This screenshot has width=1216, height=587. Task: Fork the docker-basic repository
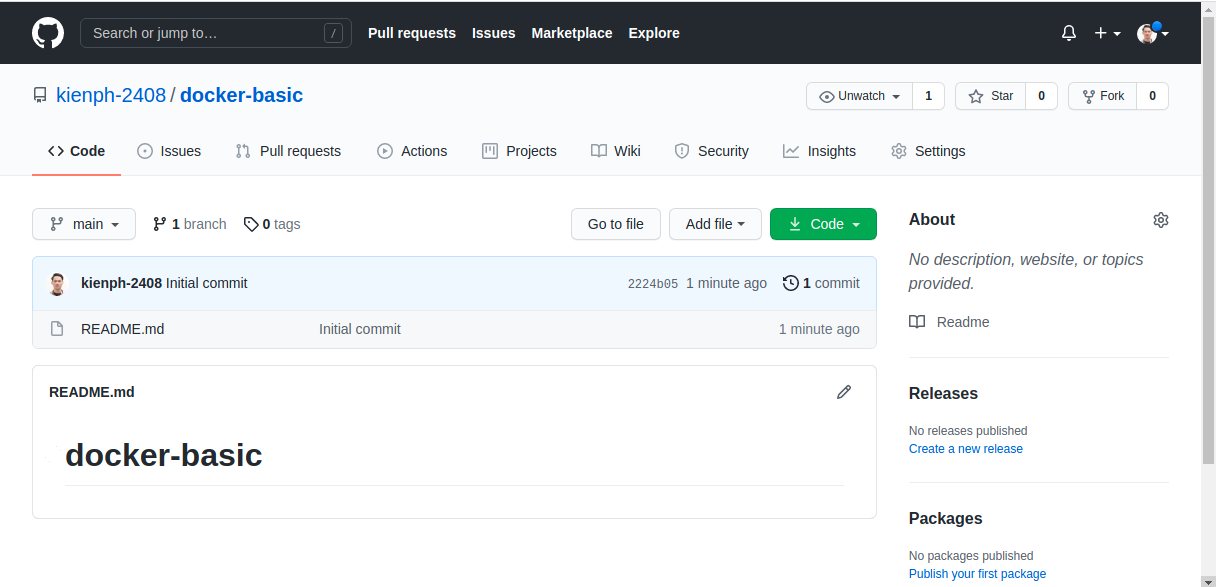point(1102,96)
